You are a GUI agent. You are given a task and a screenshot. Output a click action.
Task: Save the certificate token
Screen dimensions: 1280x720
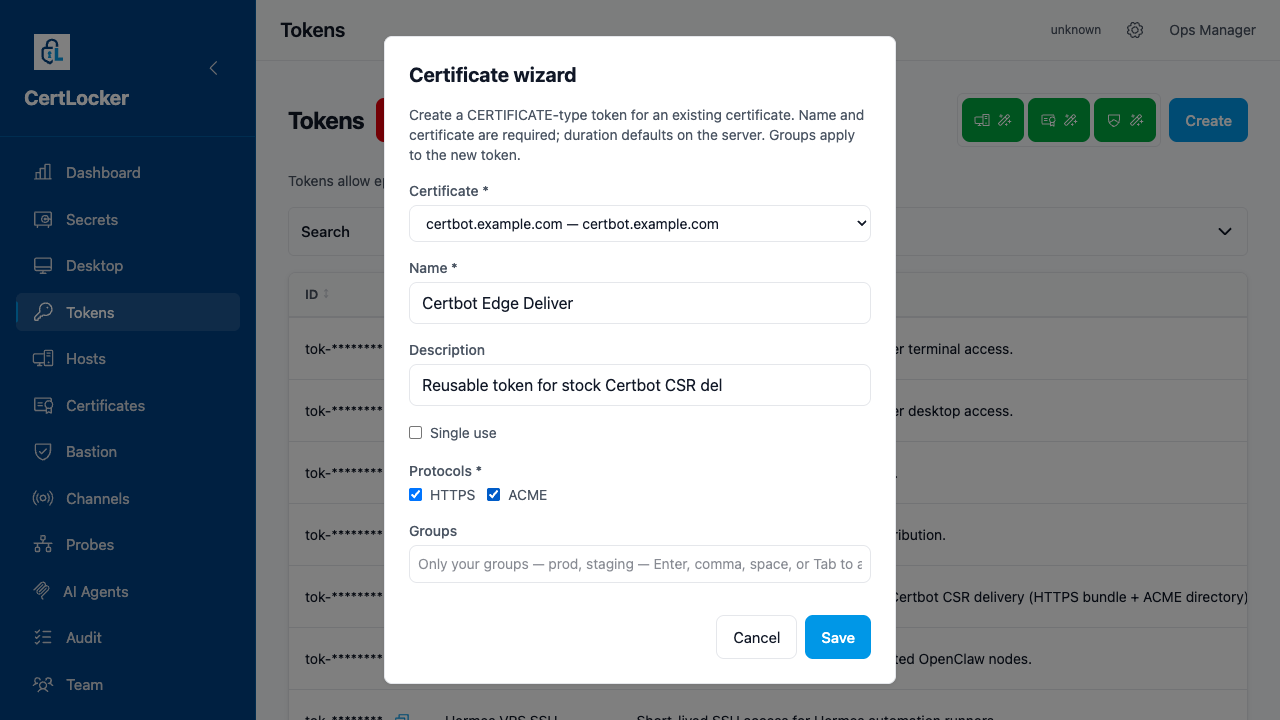pyautogui.click(x=838, y=637)
